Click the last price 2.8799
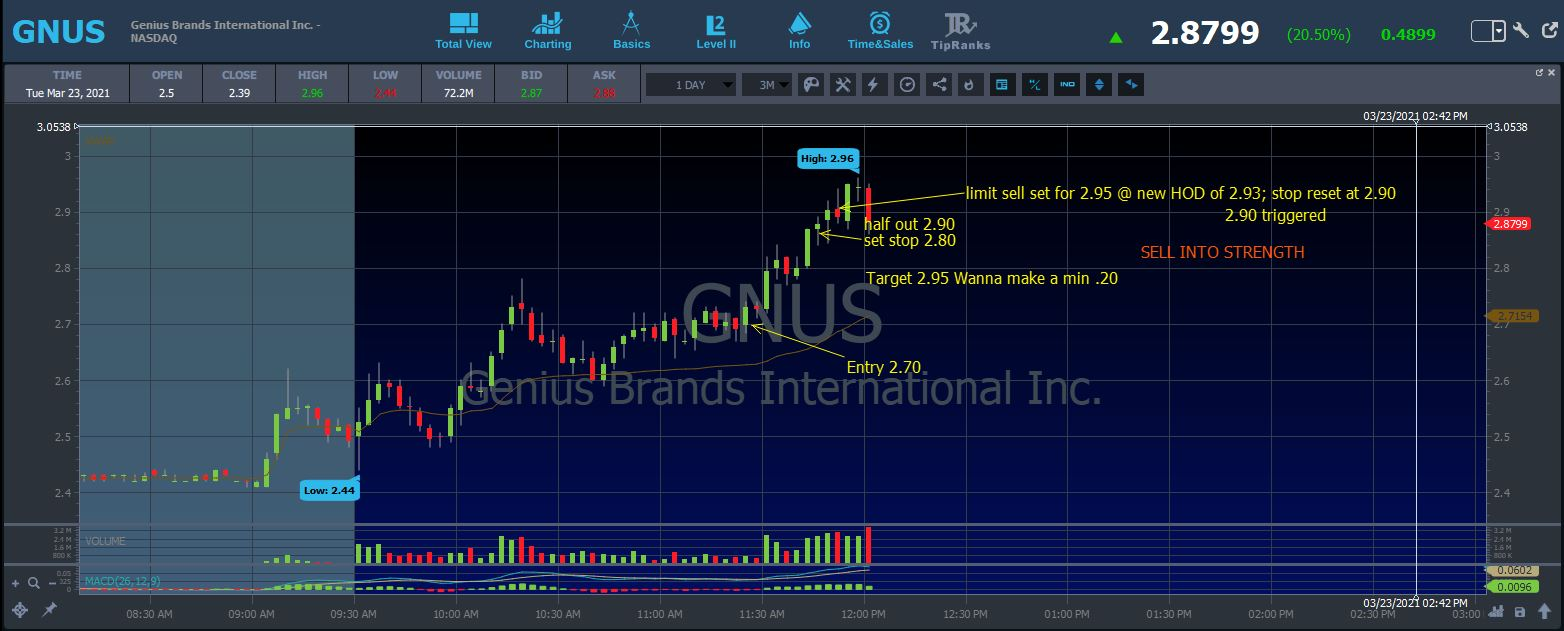This screenshot has width=1564, height=631. tap(1205, 33)
